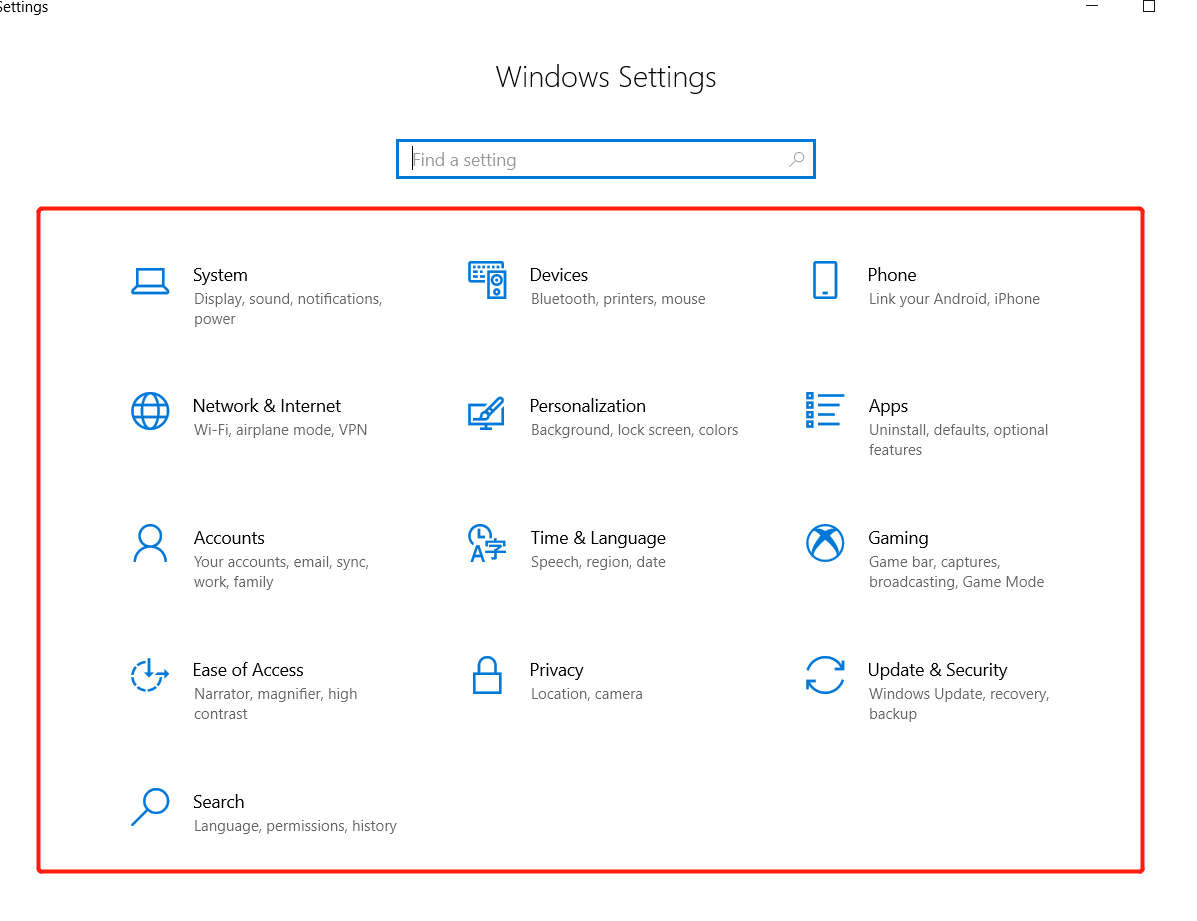Click 'Bluetooth, printers, mouse' text
Image resolution: width=1197 pixels, height=921 pixels.
click(618, 299)
